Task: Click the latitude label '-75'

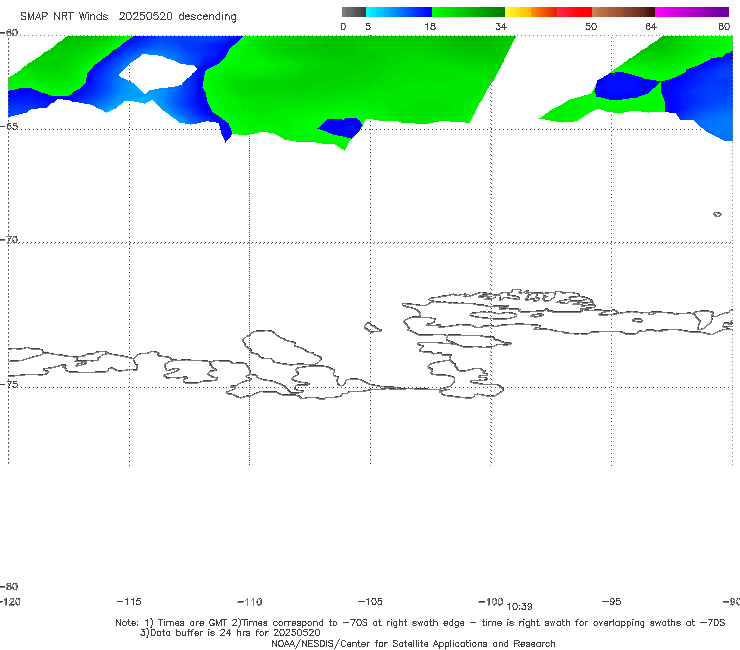Action: (9, 384)
